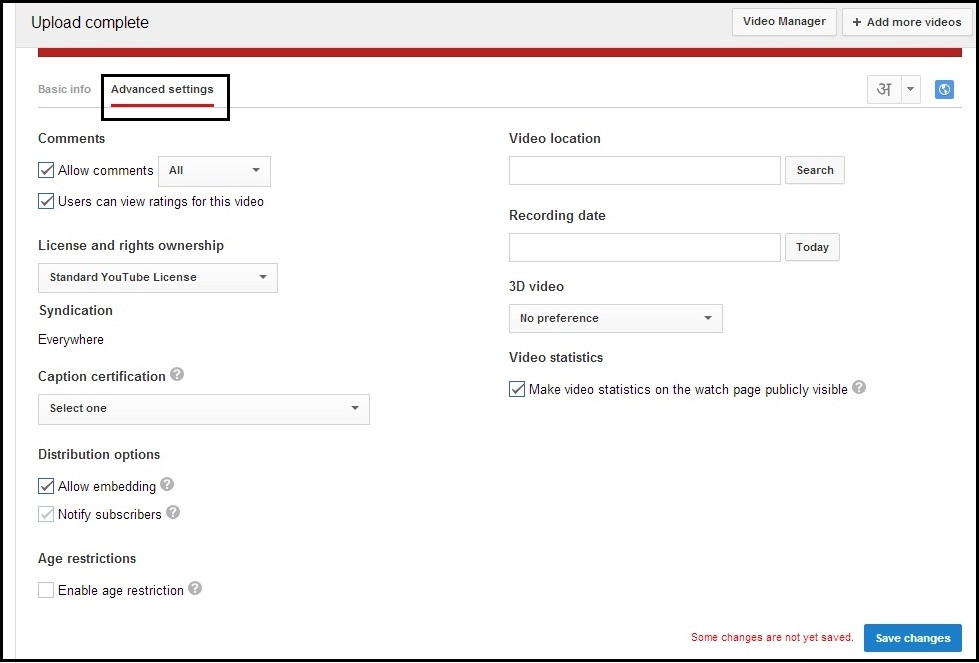Screen dimensions: 979x663
Task: Uncheck Allow comments
Action: [45, 170]
